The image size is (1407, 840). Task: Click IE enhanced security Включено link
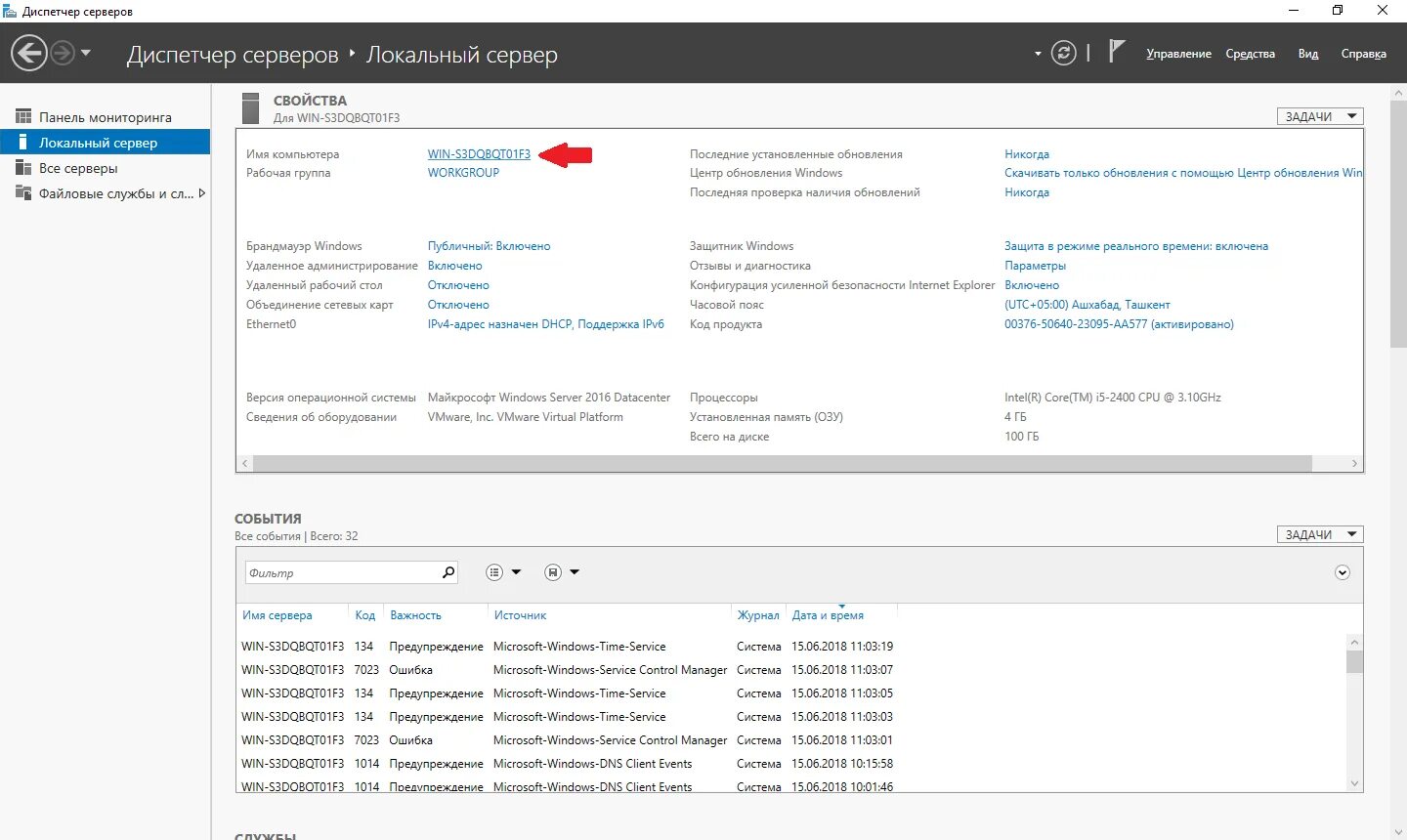pyautogui.click(x=1032, y=285)
